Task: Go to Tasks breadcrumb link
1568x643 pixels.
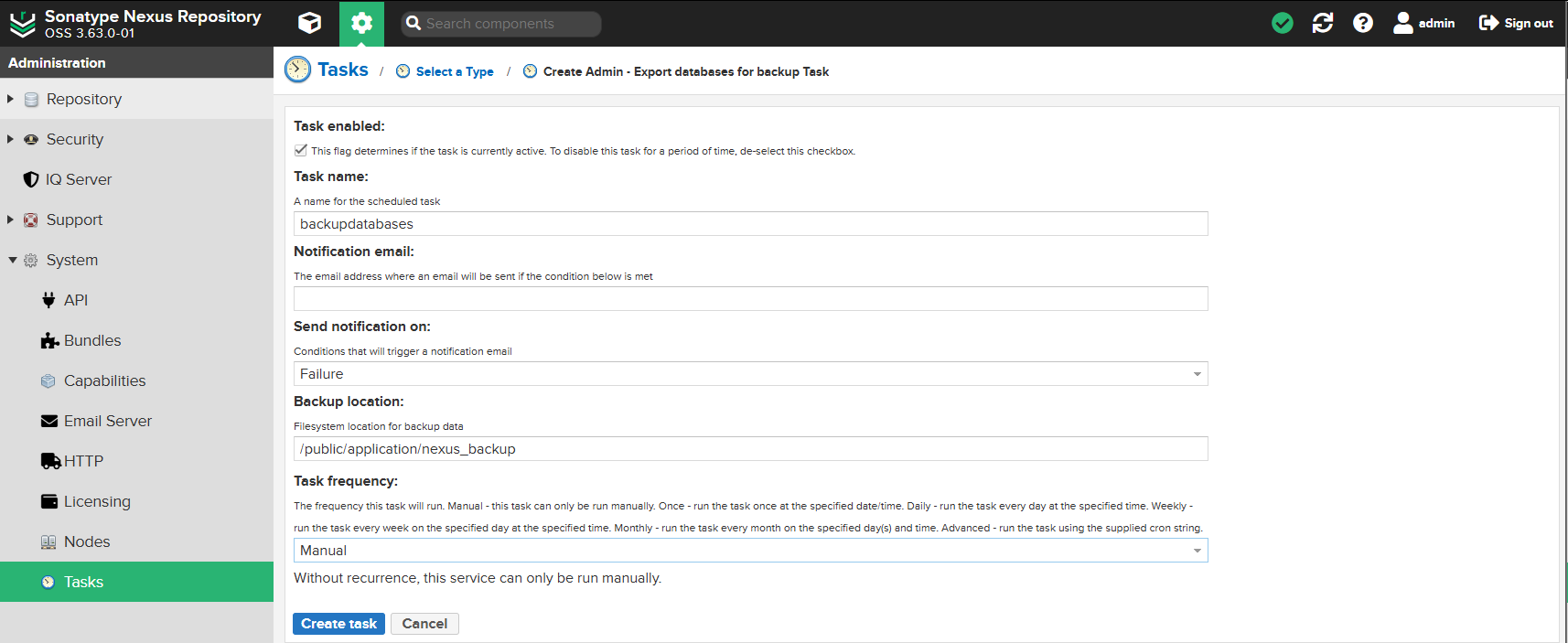Action: 343,70
